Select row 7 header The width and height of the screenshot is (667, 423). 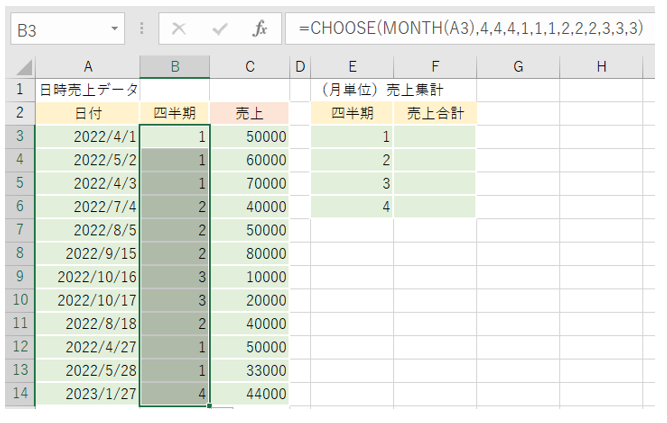18,229
